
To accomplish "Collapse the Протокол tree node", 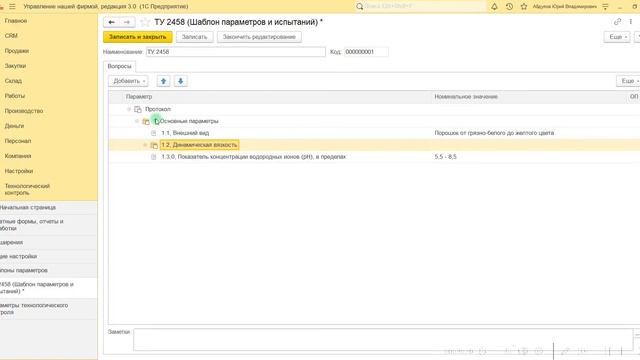I will [x=129, y=109].
